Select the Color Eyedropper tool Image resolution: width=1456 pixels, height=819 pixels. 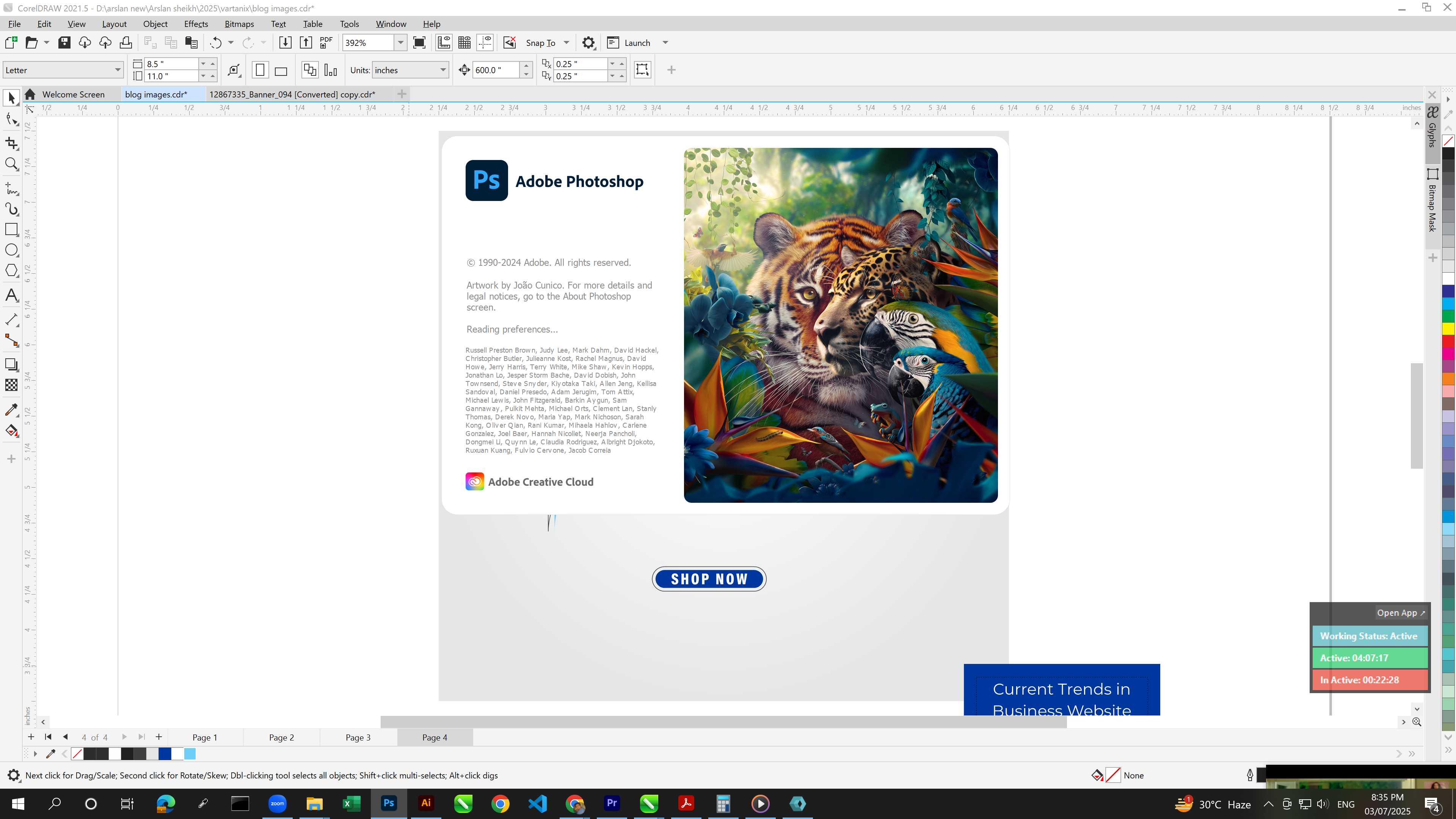click(11, 409)
